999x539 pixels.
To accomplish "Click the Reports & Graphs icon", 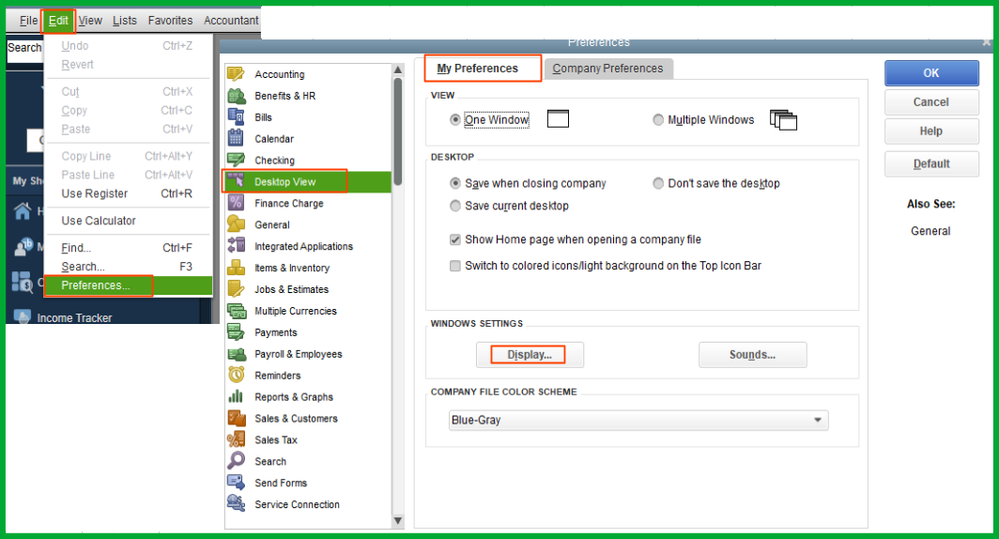I will (236, 397).
